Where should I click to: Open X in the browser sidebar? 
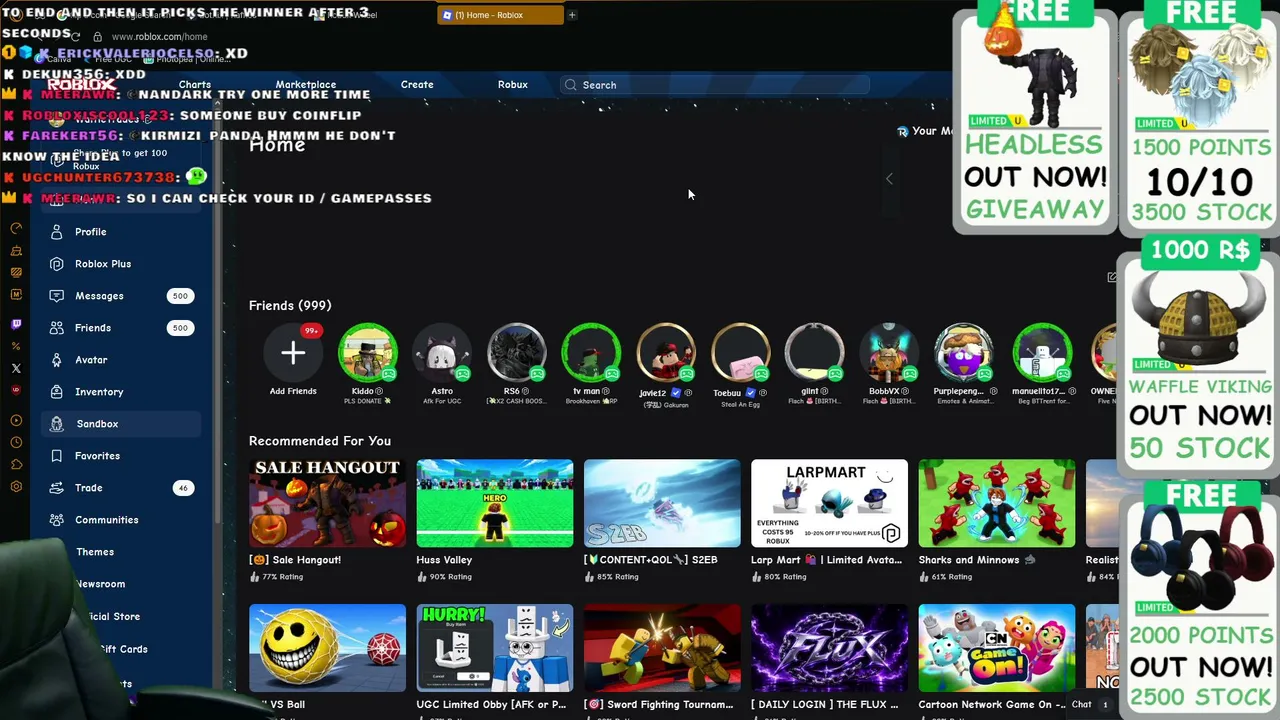pyautogui.click(x=16, y=368)
